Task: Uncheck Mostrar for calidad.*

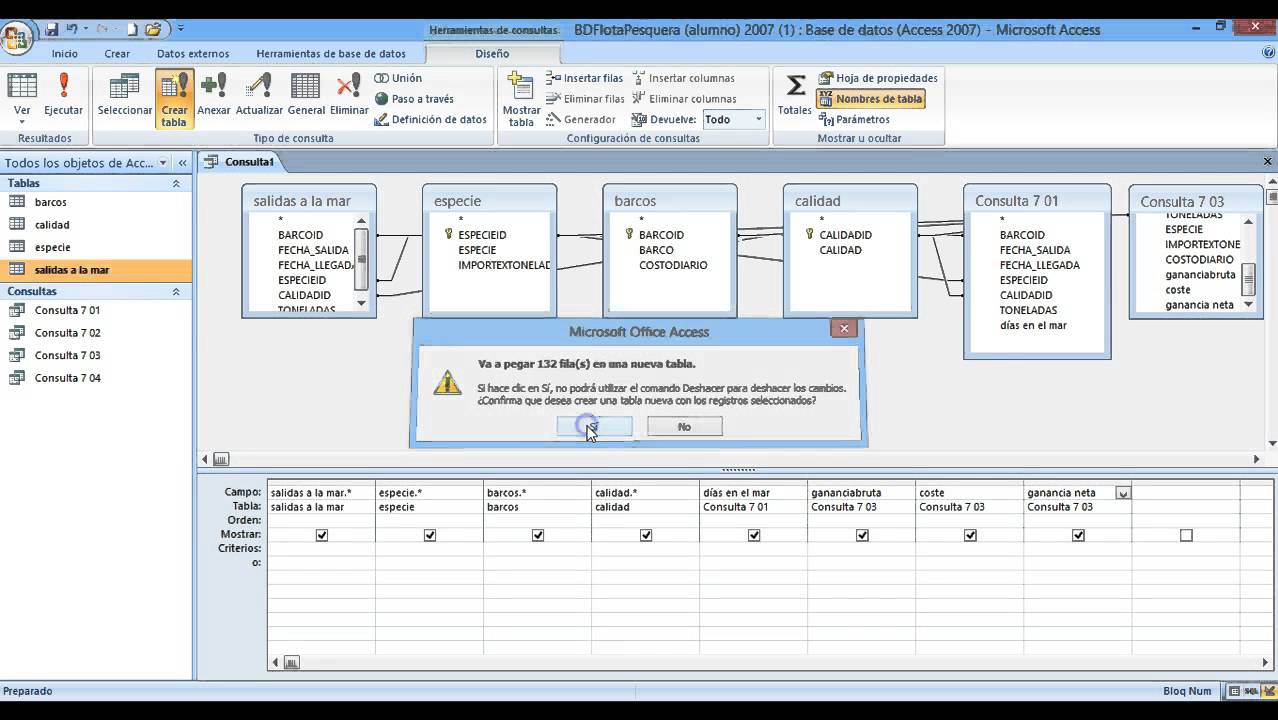Action: pyautogui.click(x=646, y=536)
